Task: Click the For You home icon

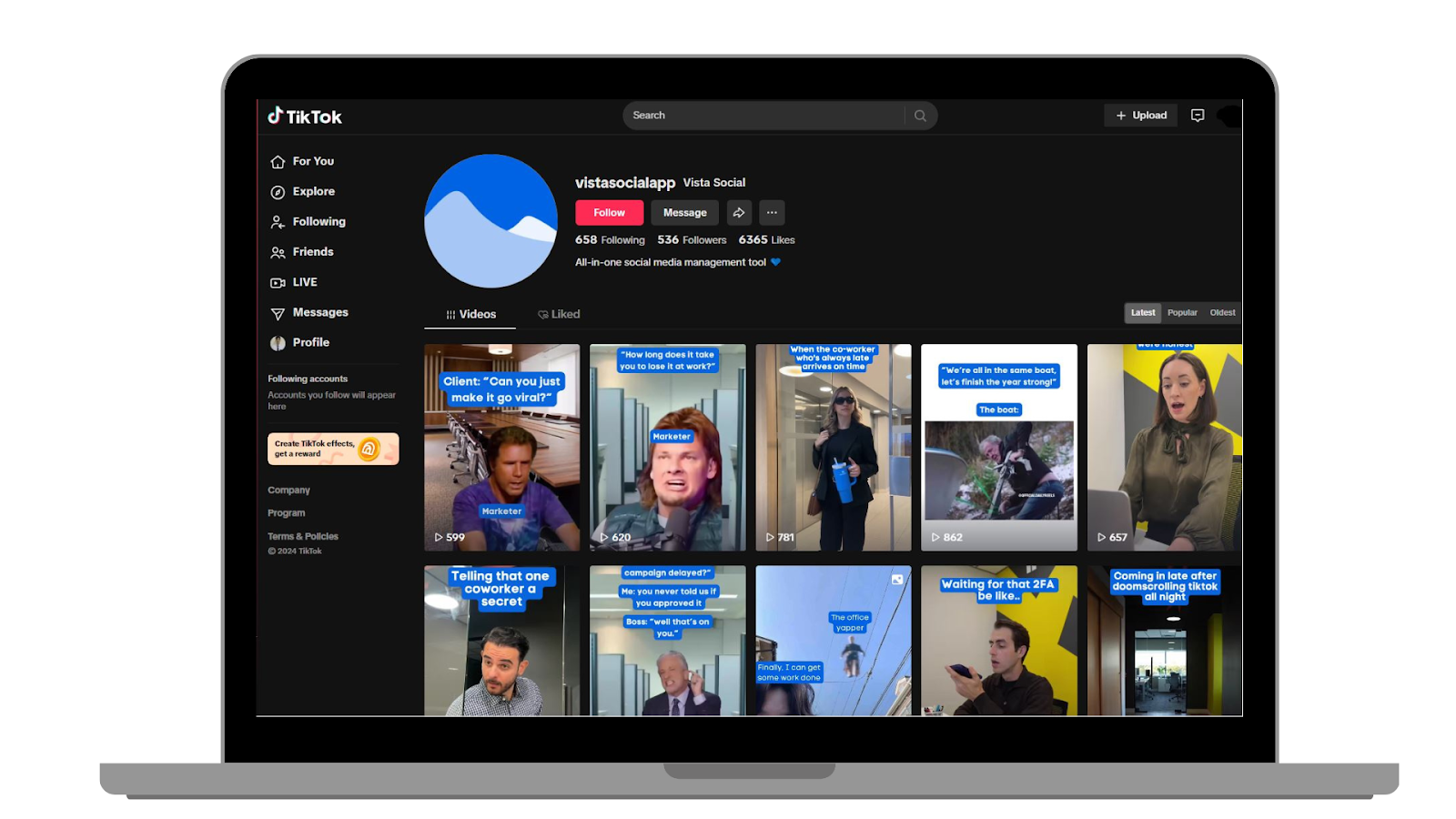Action: (278, 162)
